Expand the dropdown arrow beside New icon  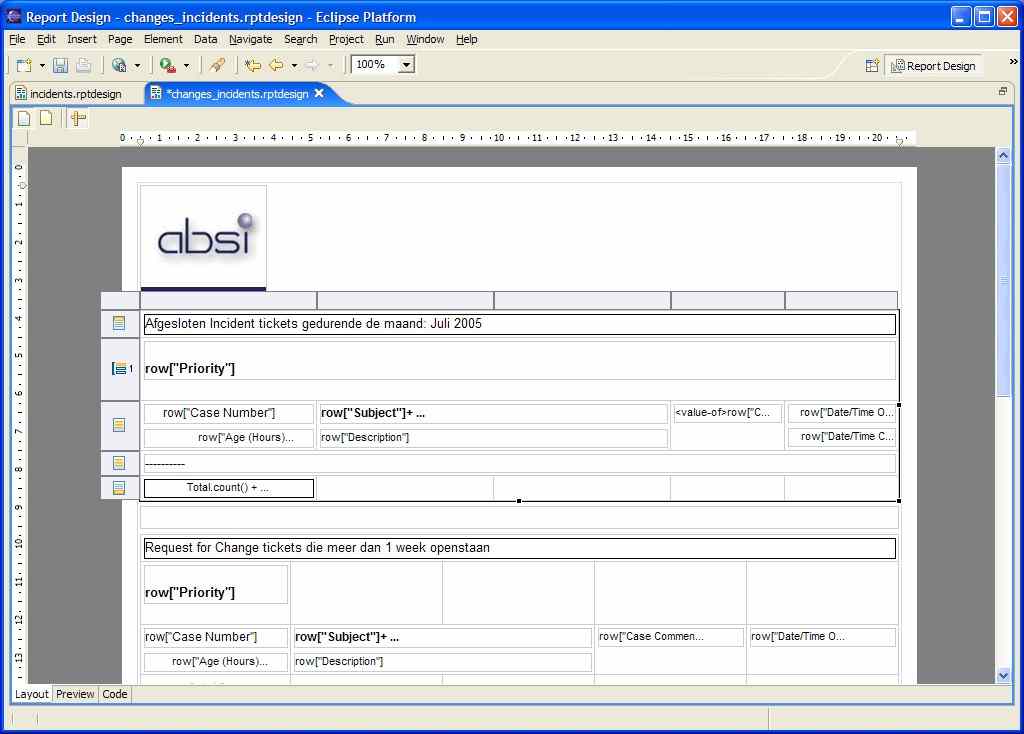tap(42, 66)
